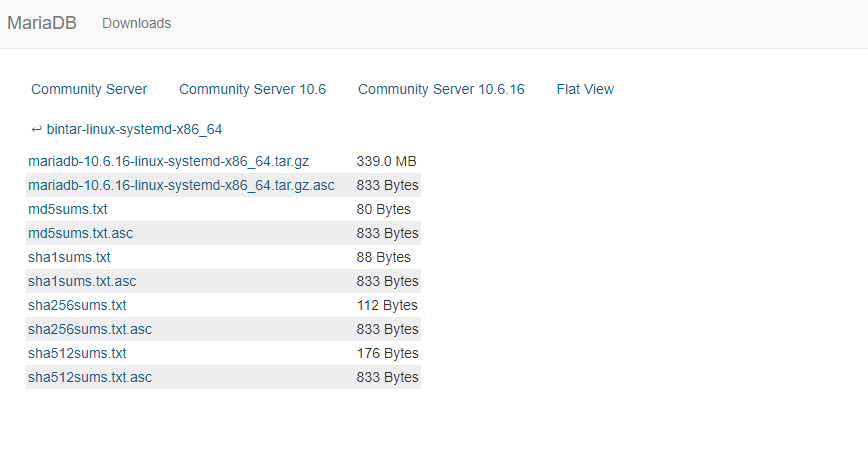This screenshot has width=868, height=457.
Task: Open the sha1sums.txt.asc file
Action: coord(82,281)
